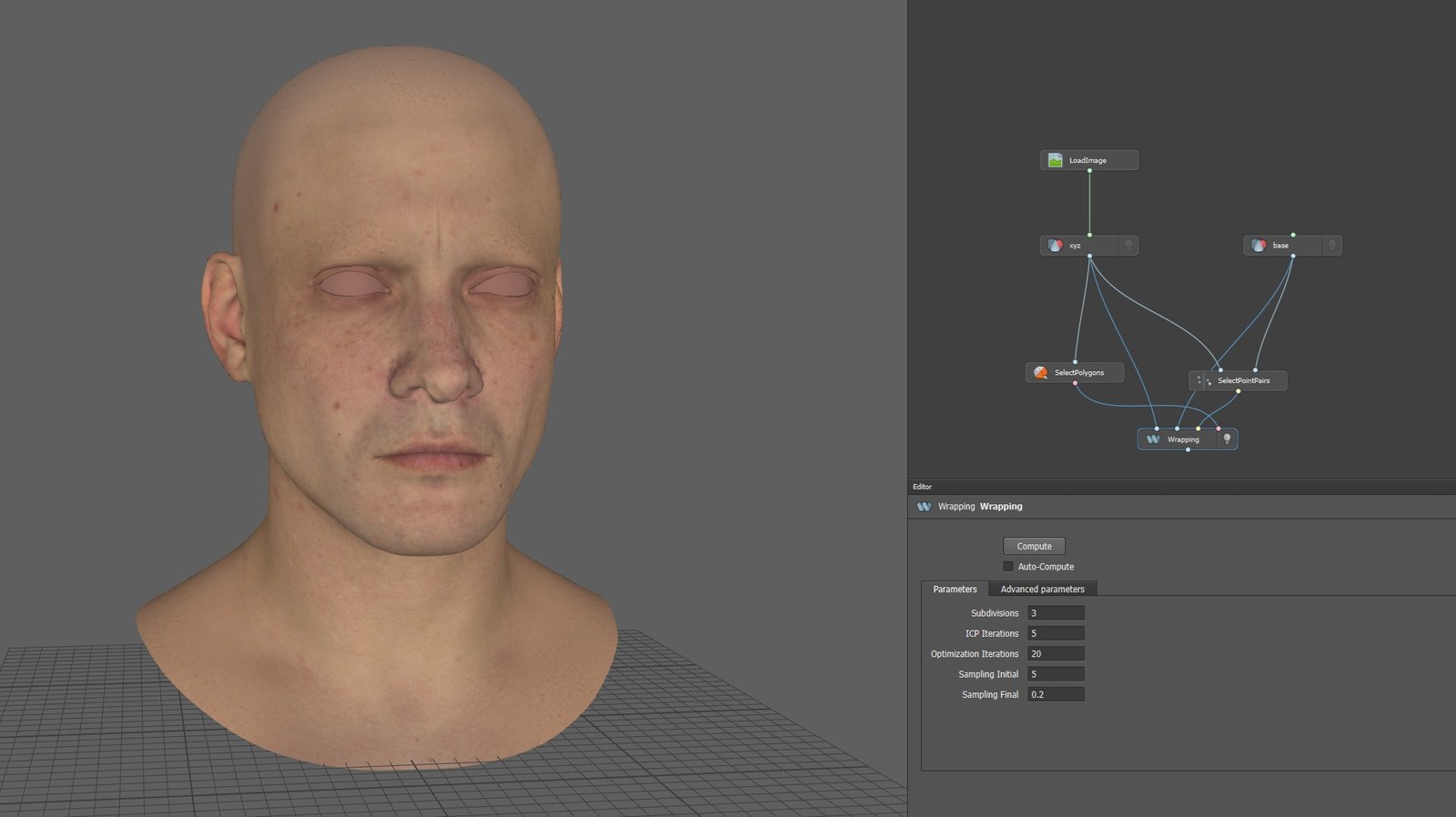
Task: Toggle the base node lightbulb visibility
Action: [x=1332, y=246]
